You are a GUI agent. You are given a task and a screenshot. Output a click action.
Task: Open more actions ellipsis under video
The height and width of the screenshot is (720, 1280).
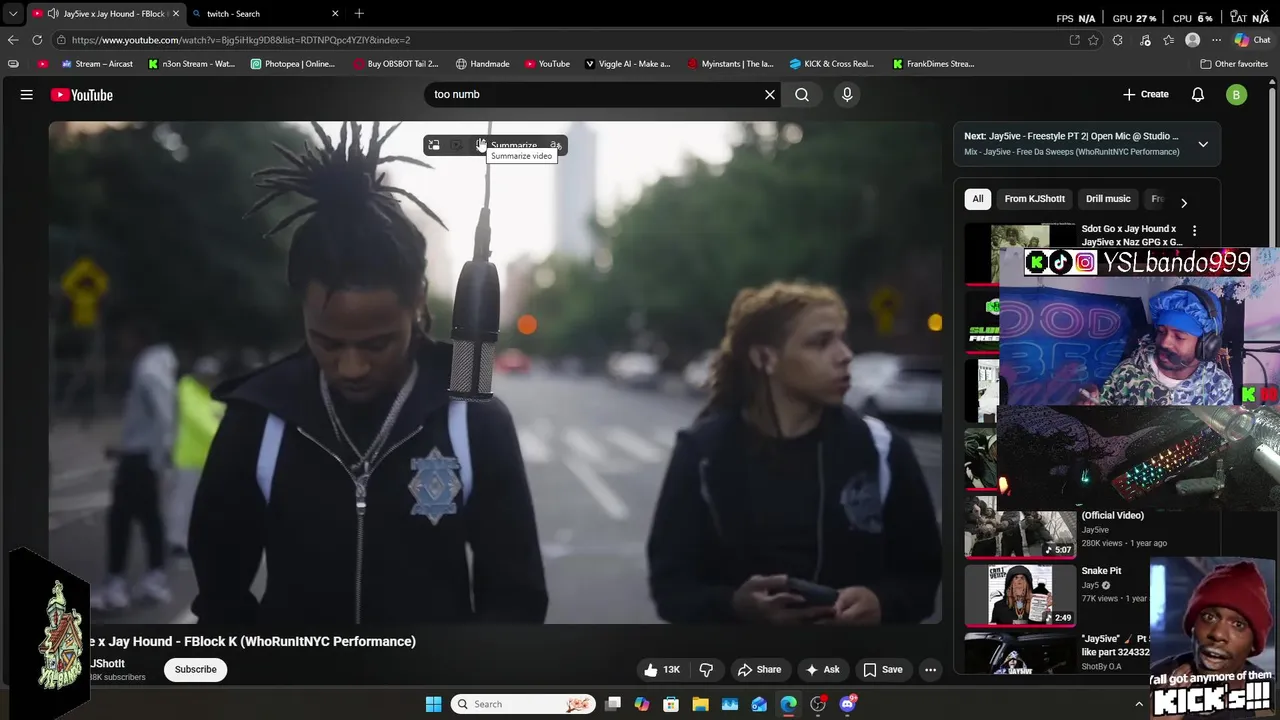coord(930,670)
